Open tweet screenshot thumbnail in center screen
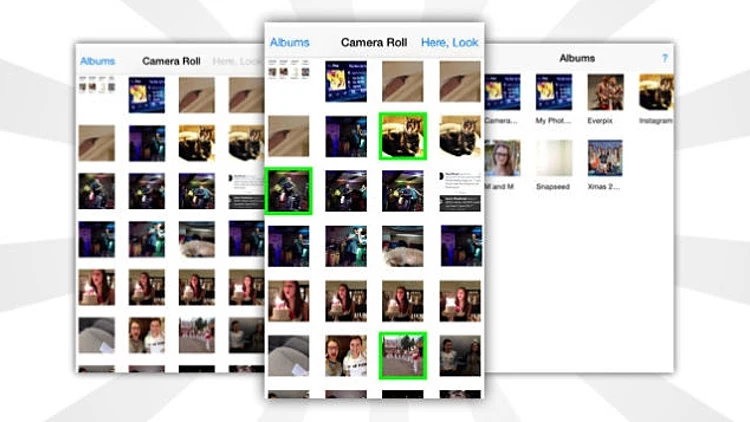This screenshot has width=750, height=422. pyautogui.click(x=460, y=191)
